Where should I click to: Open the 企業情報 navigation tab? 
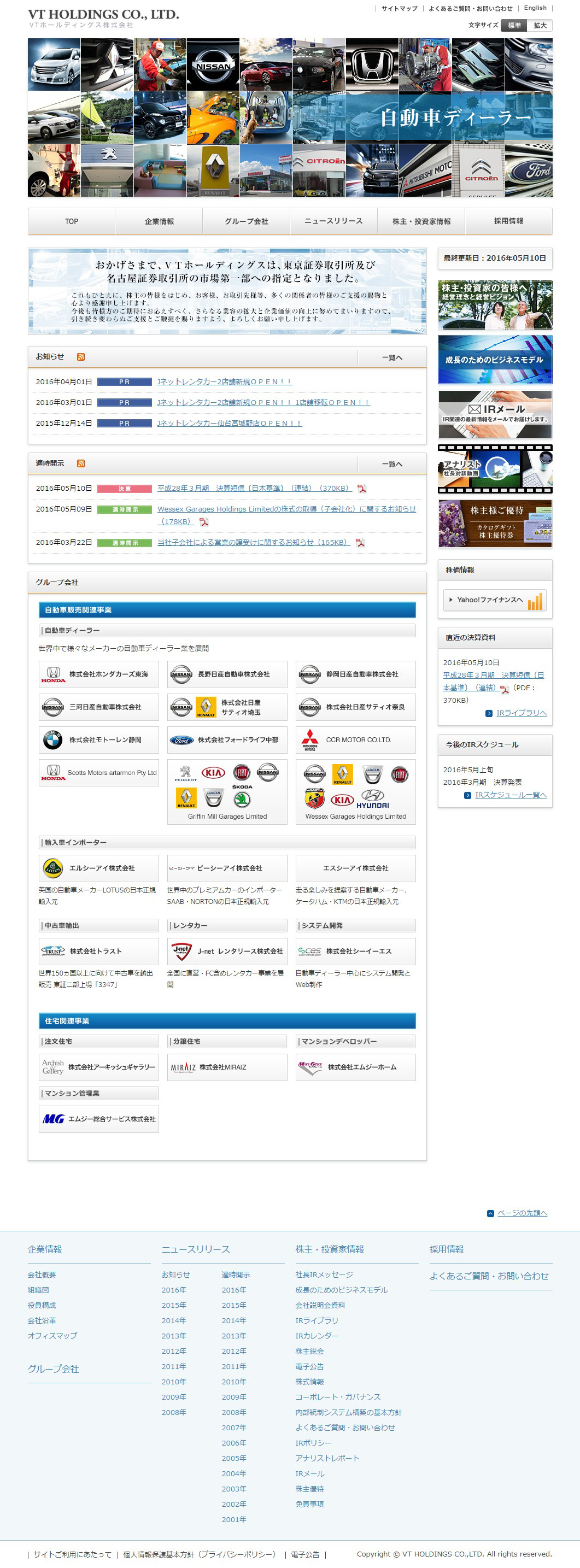[159, 221]
